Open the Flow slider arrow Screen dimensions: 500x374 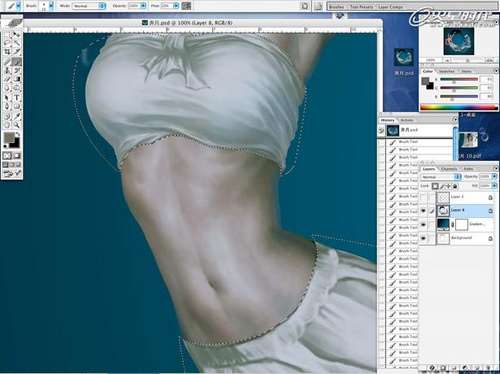[176, 6]
